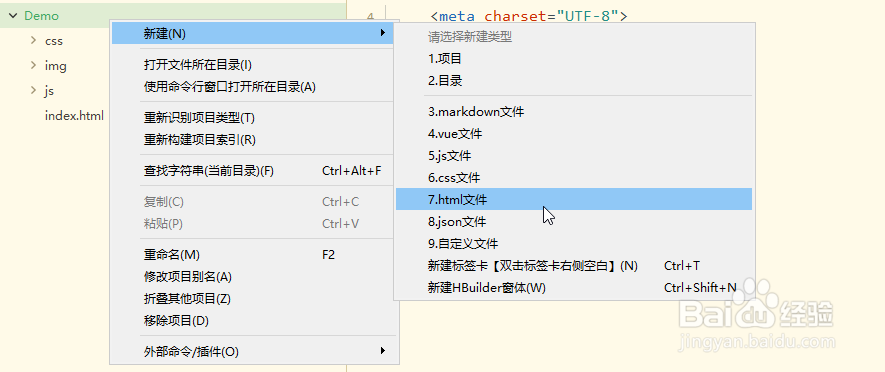Viewport: 885px width, 372px height.
Task: Choose 9.自定义文件 option
Action: click(x=574, y=244)
